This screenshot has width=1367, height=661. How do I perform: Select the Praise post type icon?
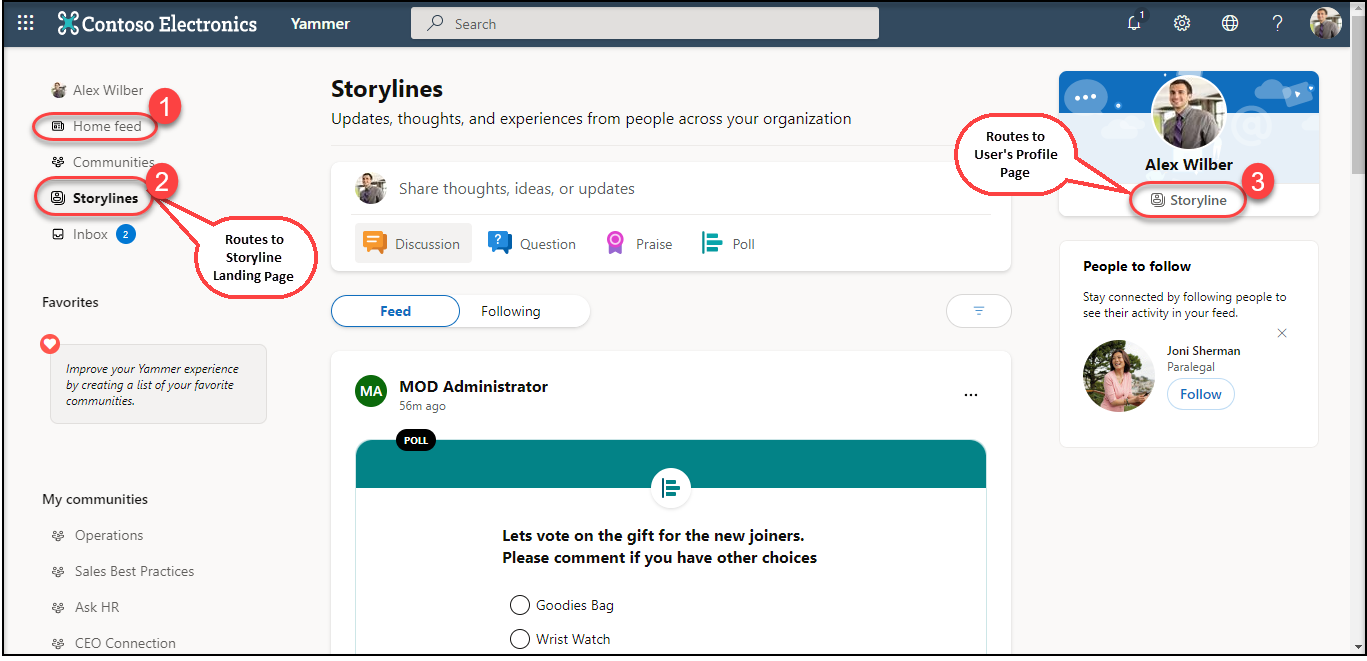coord(616,243)
